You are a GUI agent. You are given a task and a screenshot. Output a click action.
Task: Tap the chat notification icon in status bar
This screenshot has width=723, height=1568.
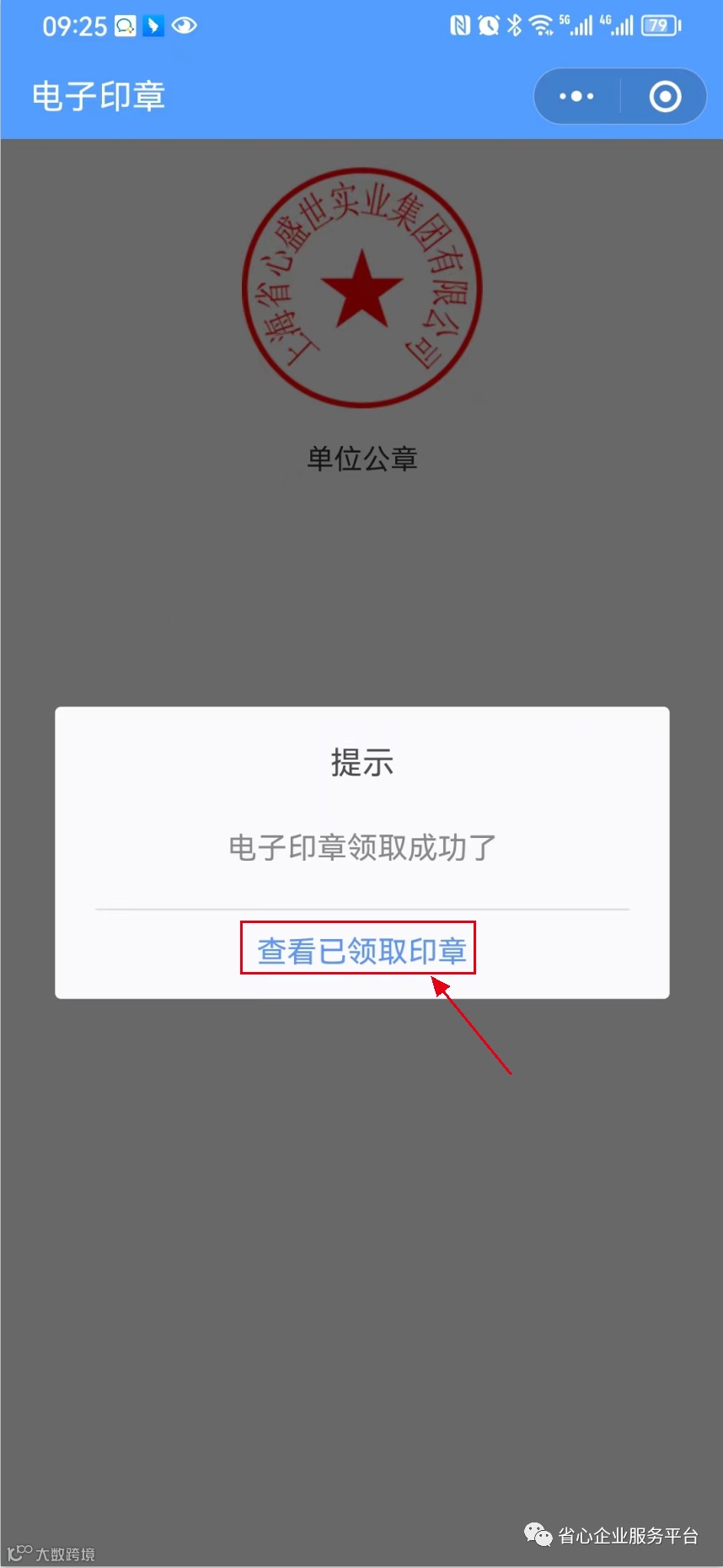click(126, 26)
